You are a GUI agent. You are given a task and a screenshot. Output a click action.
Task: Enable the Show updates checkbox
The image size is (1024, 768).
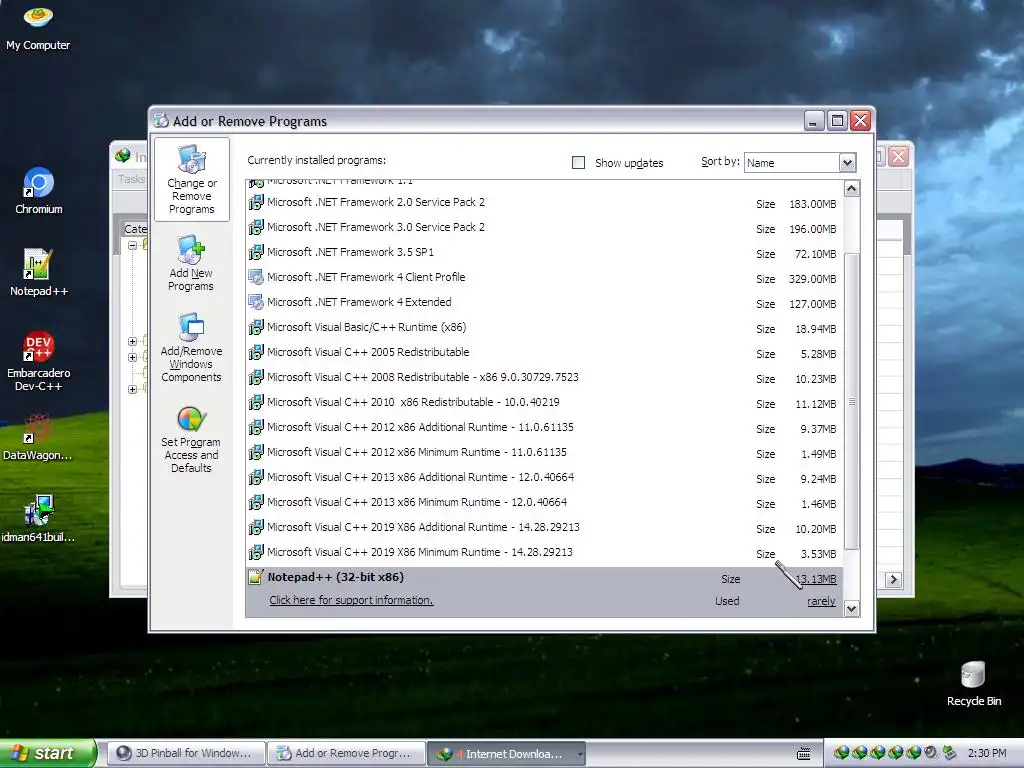pyautogui.click(x=579, y=163)
